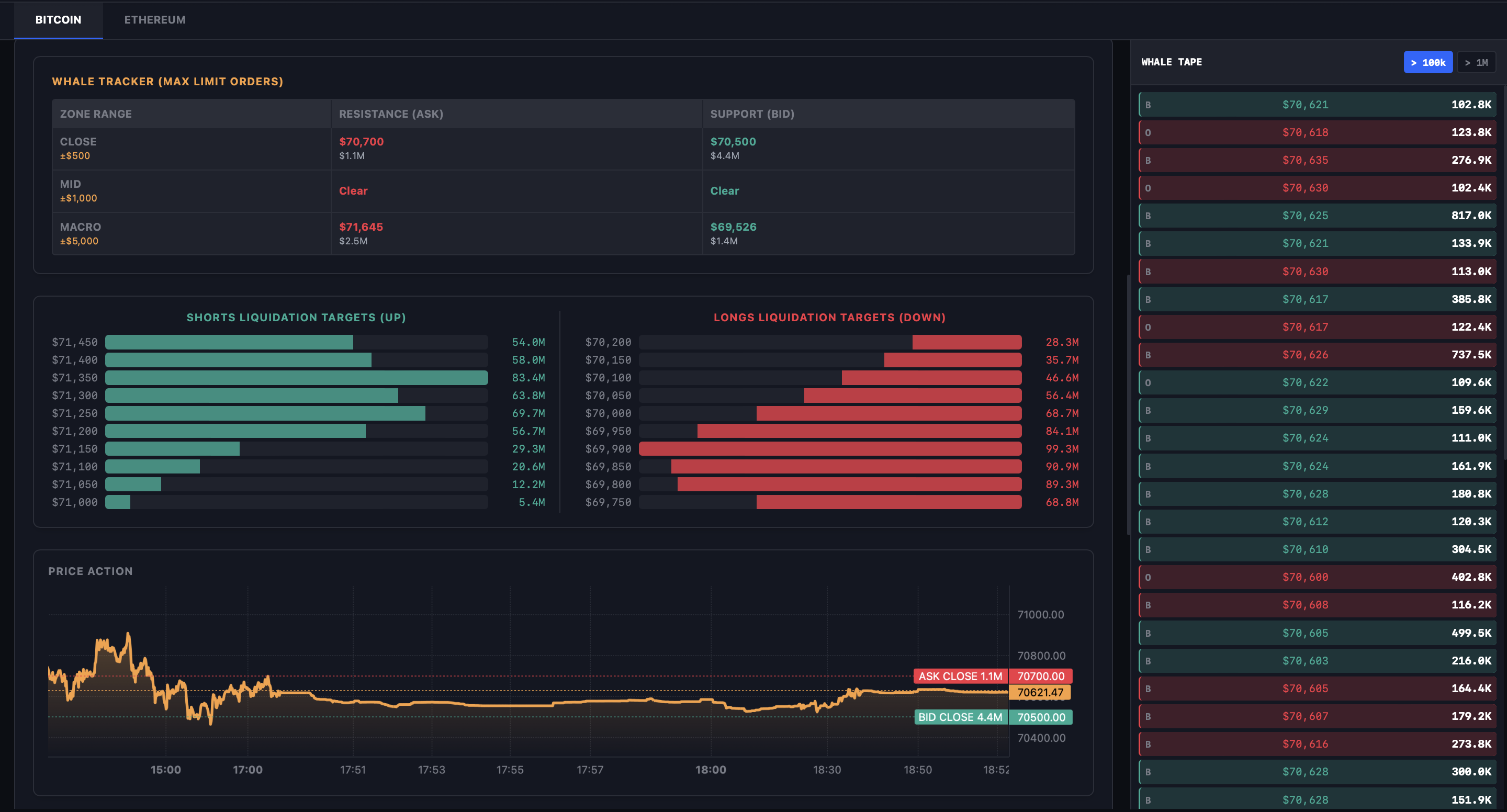Click the ASK CLOSE 1.1M chart label
The image size is (1507, 812).
960,676
